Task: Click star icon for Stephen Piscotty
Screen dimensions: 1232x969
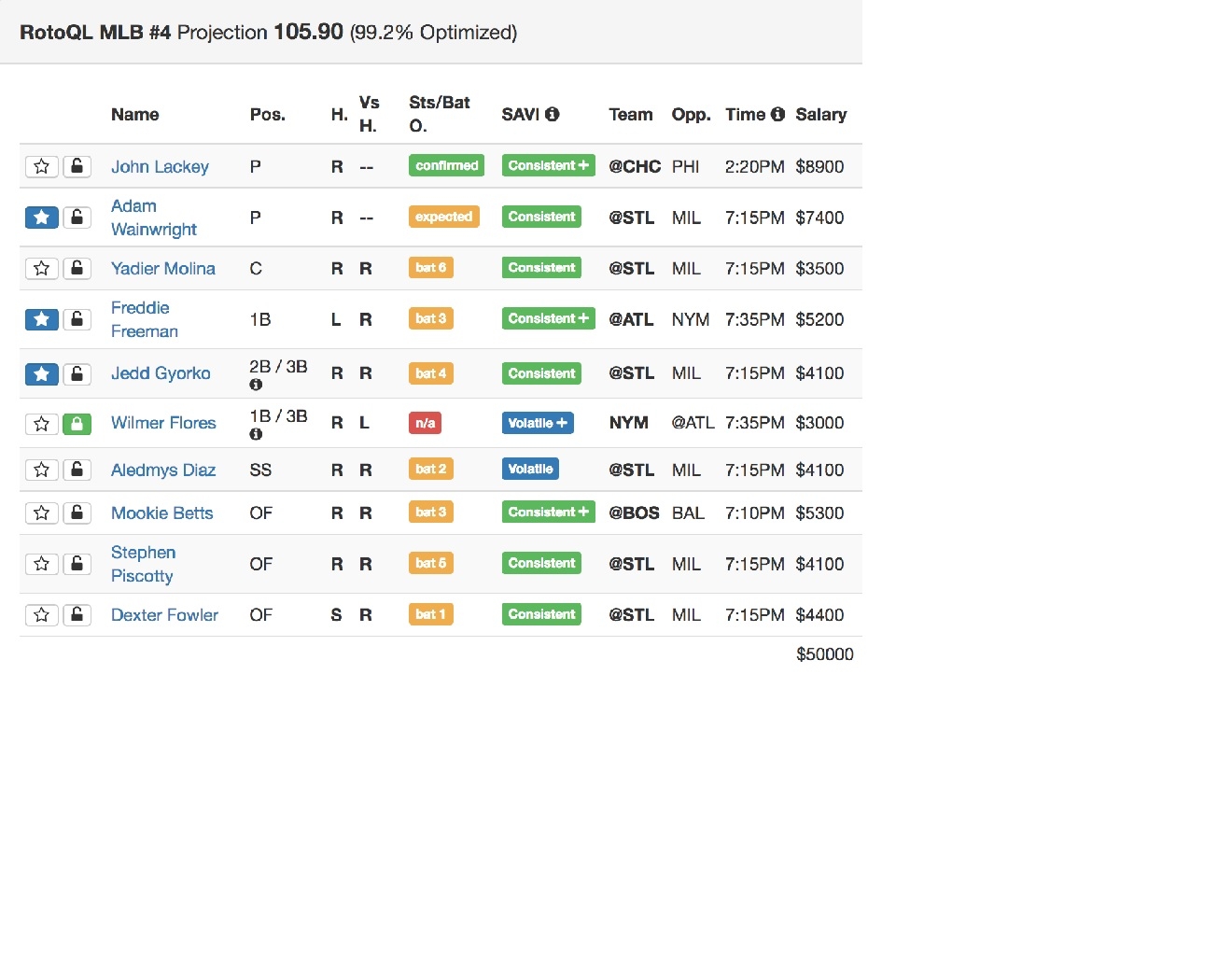Action: (42, 564)
